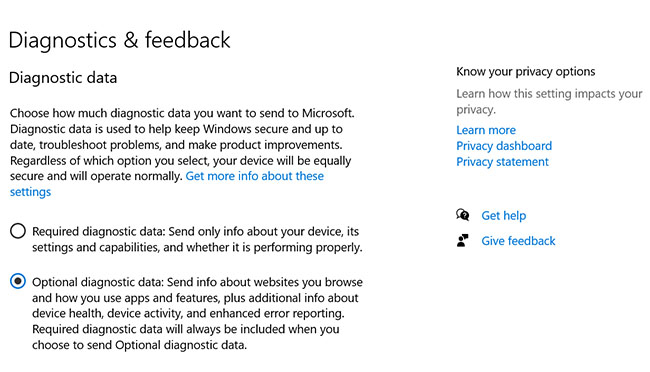Screen dimensions: 650x372
Task: Open the Learn more link
Action: click(x=486, y=130)
